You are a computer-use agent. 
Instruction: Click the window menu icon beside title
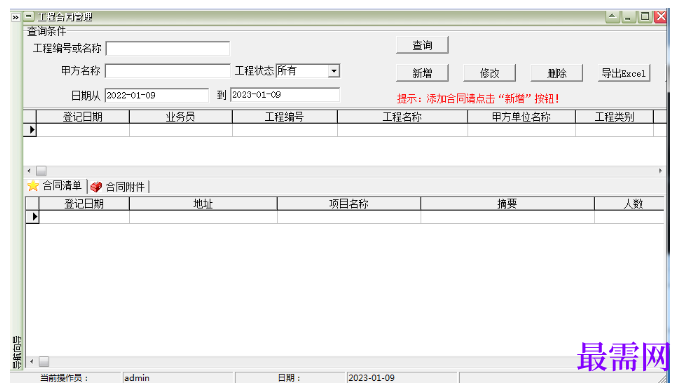click(29, 17)
